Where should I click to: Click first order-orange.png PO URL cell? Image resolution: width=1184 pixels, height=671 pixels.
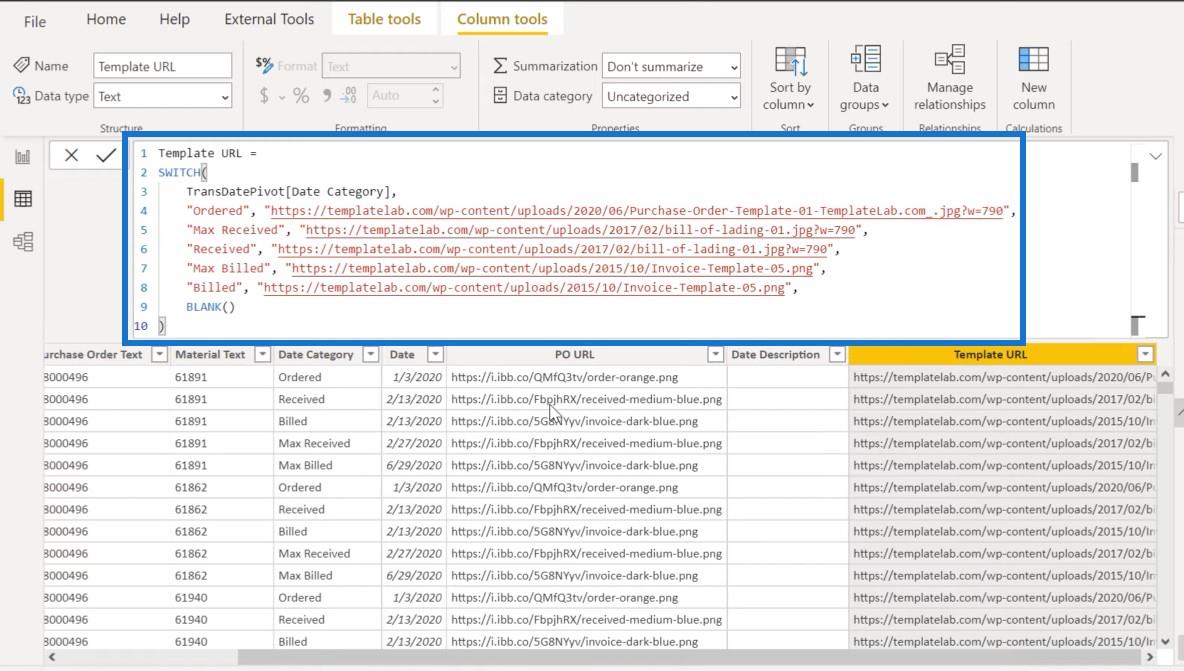click(x=586, y=377)
